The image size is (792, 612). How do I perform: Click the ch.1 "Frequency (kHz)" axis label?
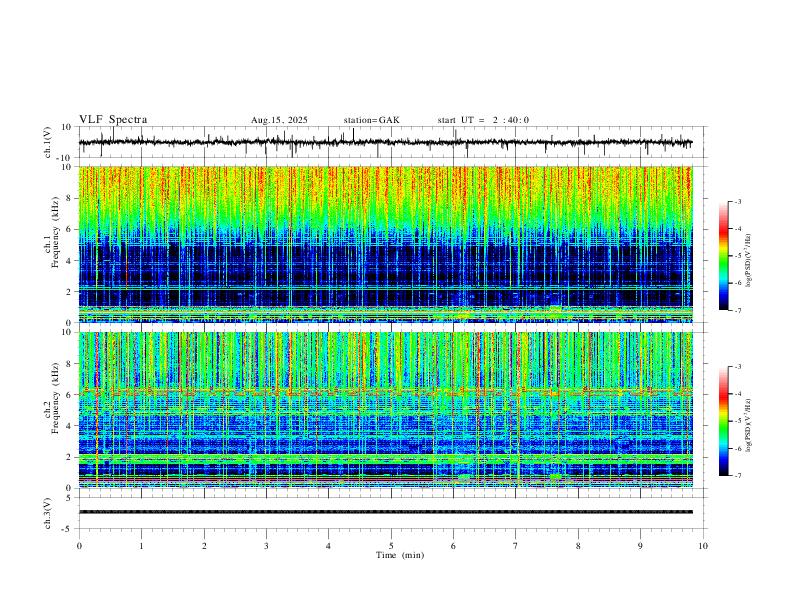click(x=56, y=233)
